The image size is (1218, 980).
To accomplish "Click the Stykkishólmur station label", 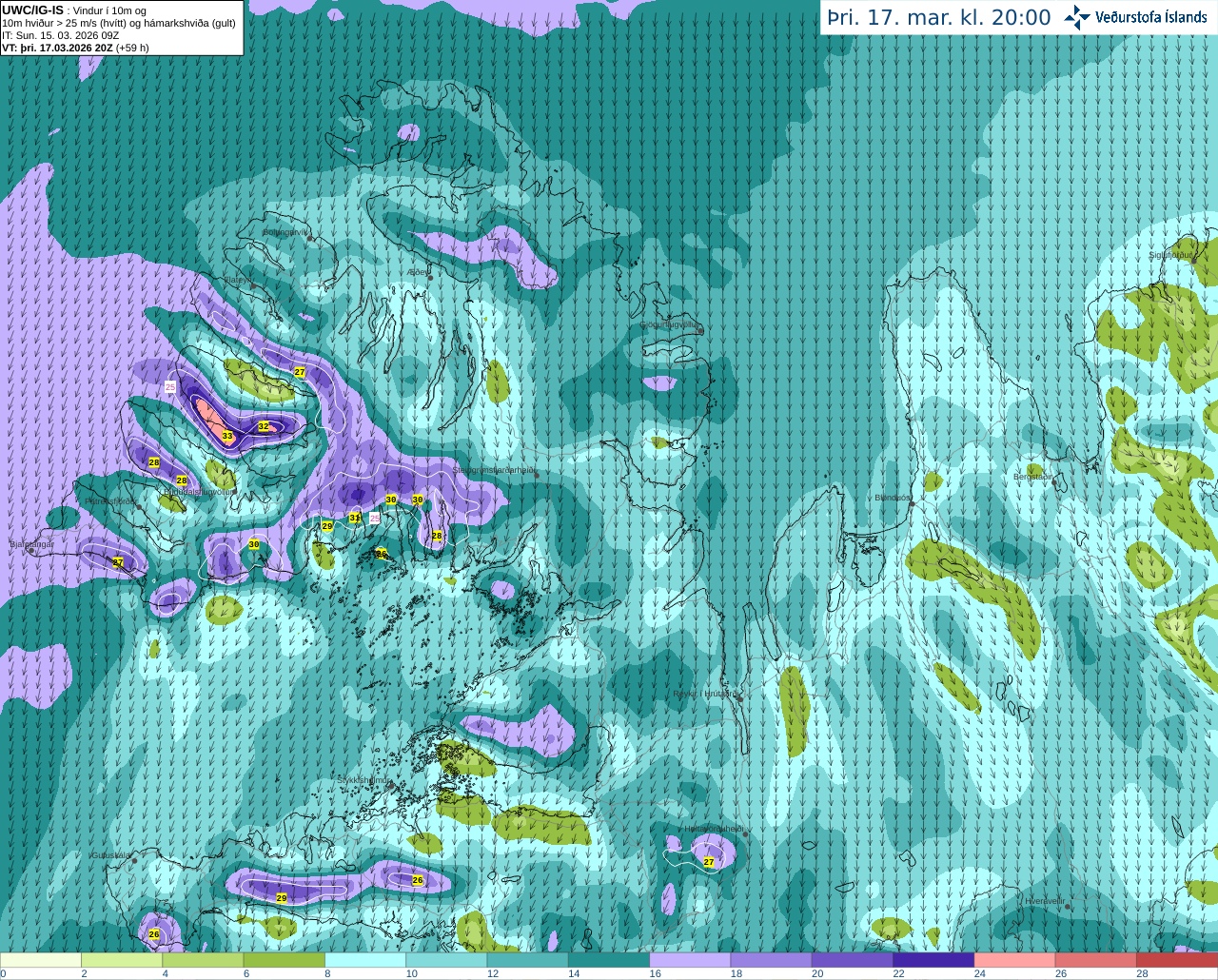I will click(363, 779).
